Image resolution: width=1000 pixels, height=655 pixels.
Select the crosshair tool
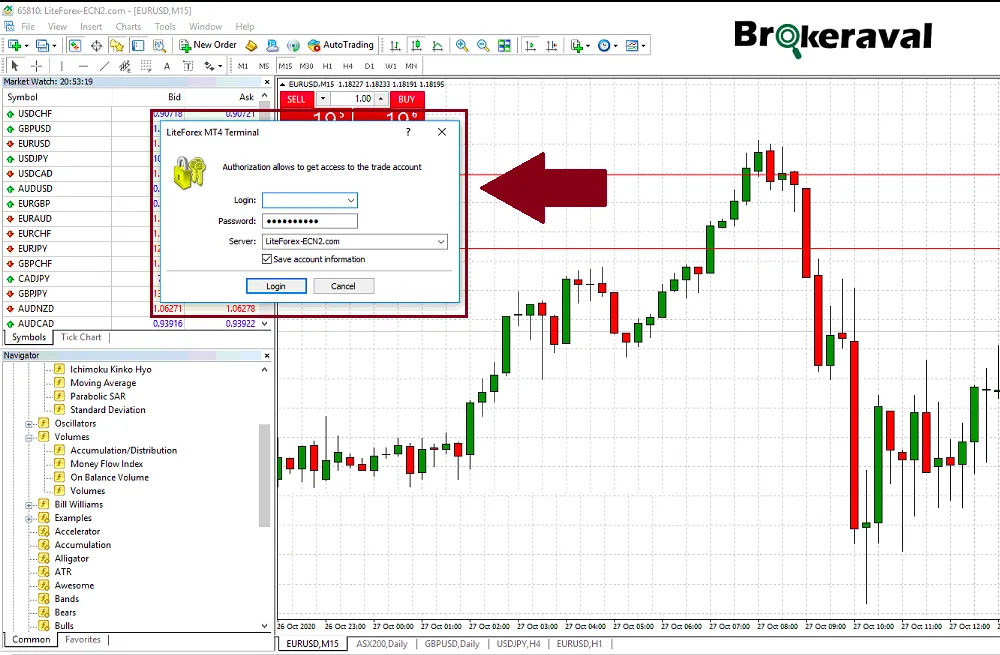(x=37, y=66)
